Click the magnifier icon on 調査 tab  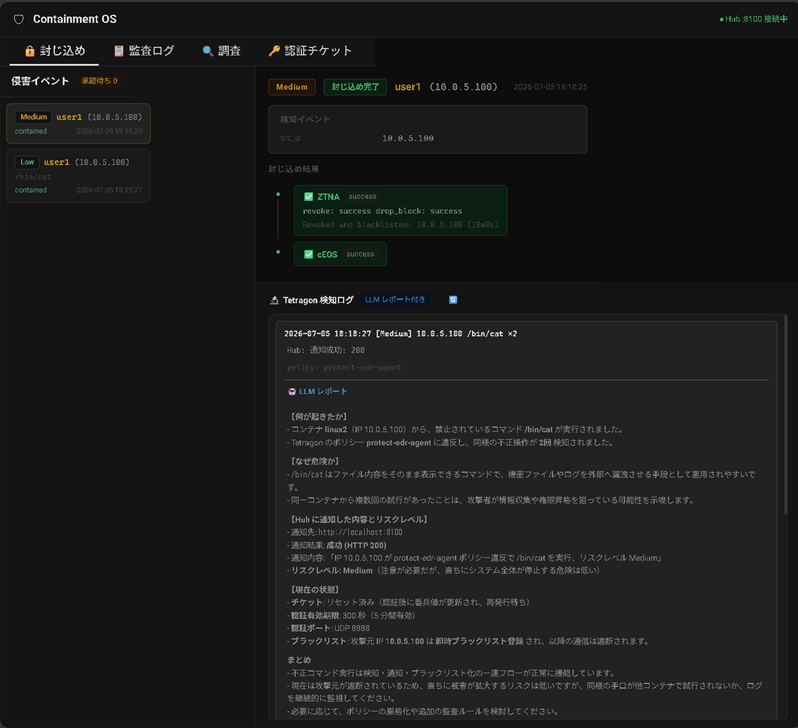point(208,51)
